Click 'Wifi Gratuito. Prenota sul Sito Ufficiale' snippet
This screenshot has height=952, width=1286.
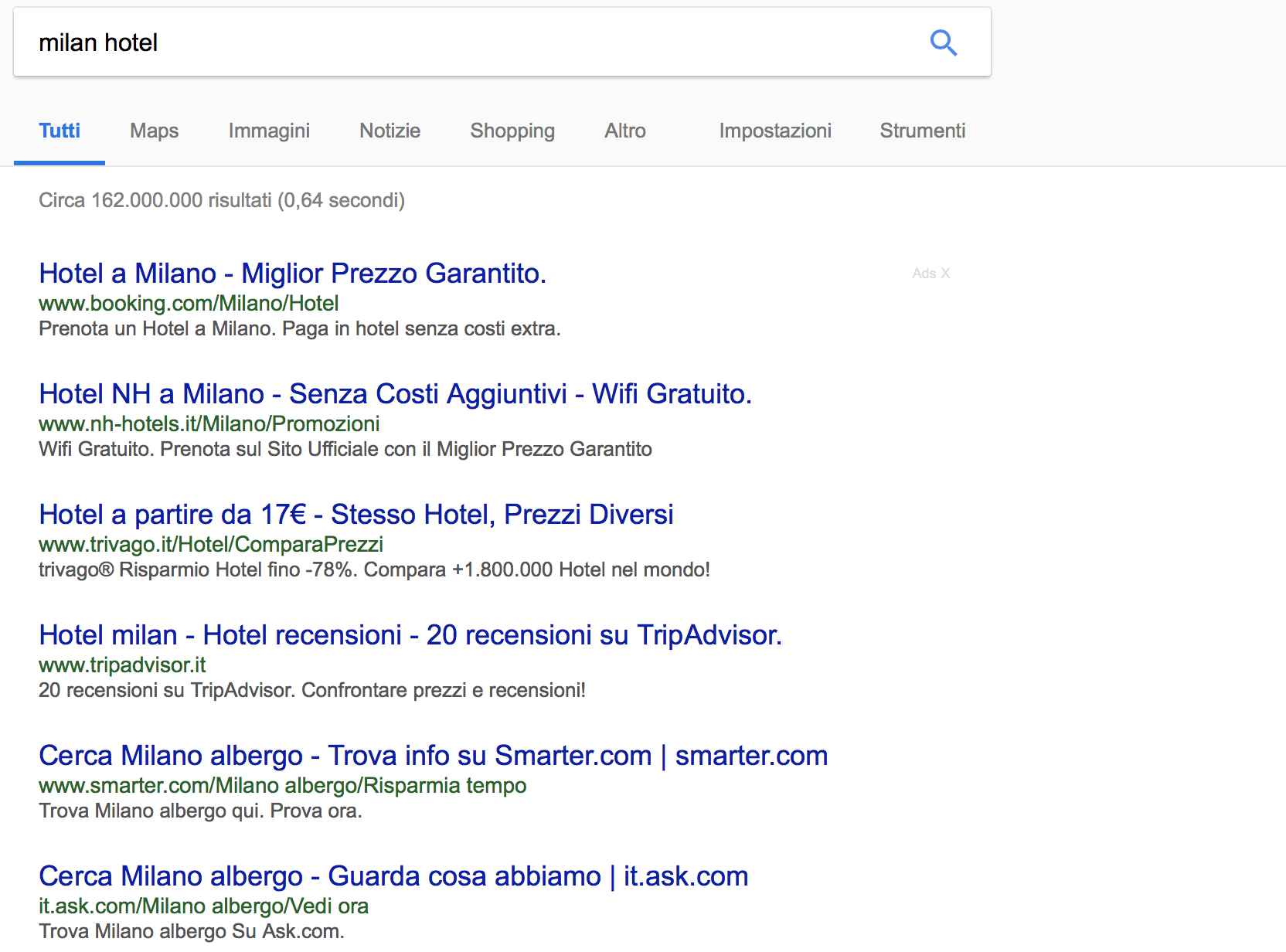(x=345, y=450)
